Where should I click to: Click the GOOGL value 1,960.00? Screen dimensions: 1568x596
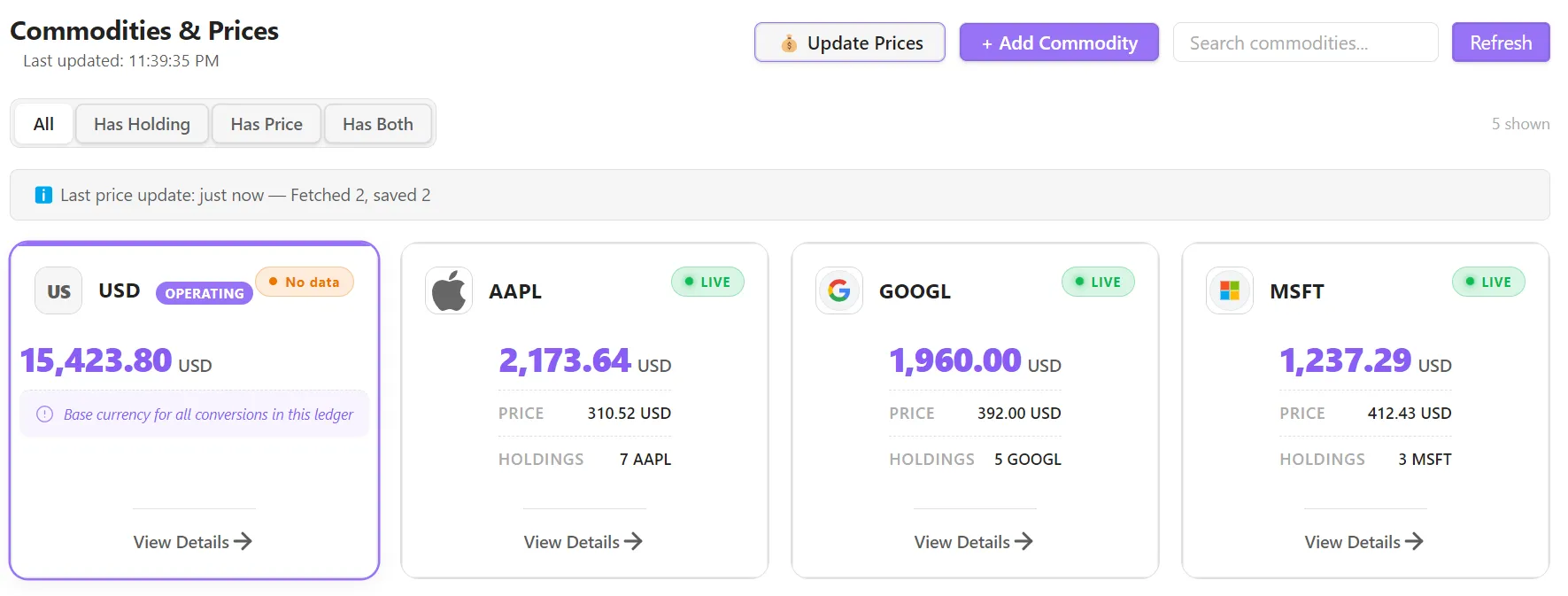(955, 360)
